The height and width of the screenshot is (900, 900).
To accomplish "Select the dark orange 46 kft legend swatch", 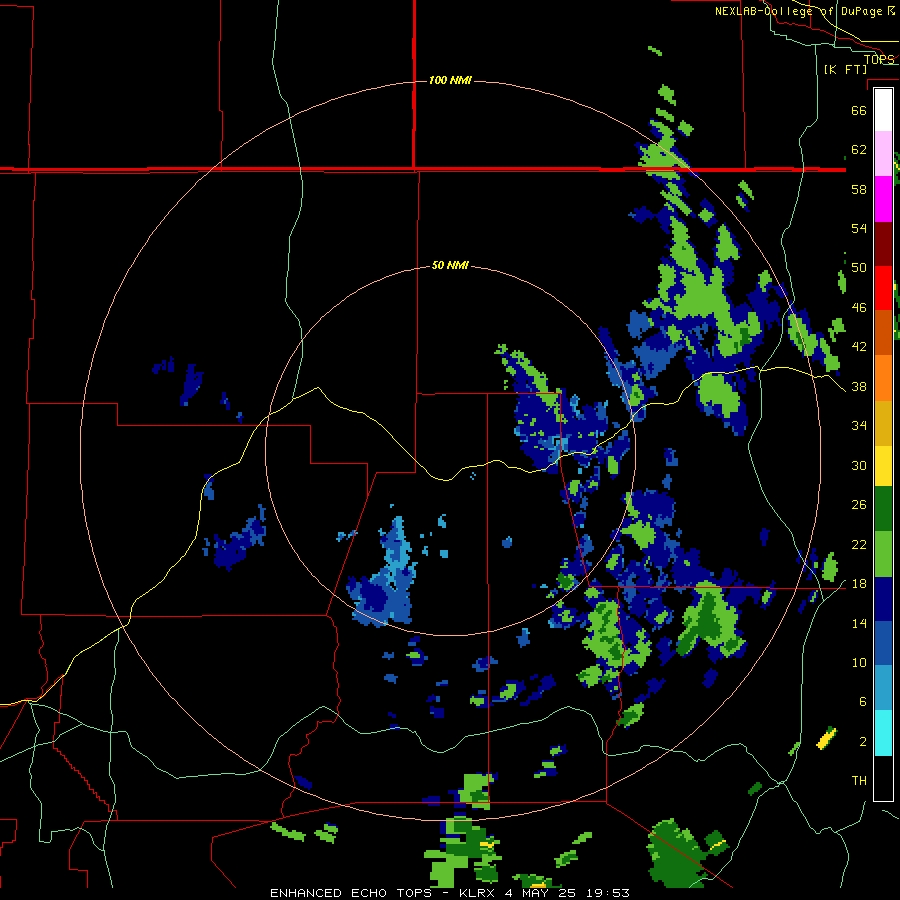I will pos(883,332).
